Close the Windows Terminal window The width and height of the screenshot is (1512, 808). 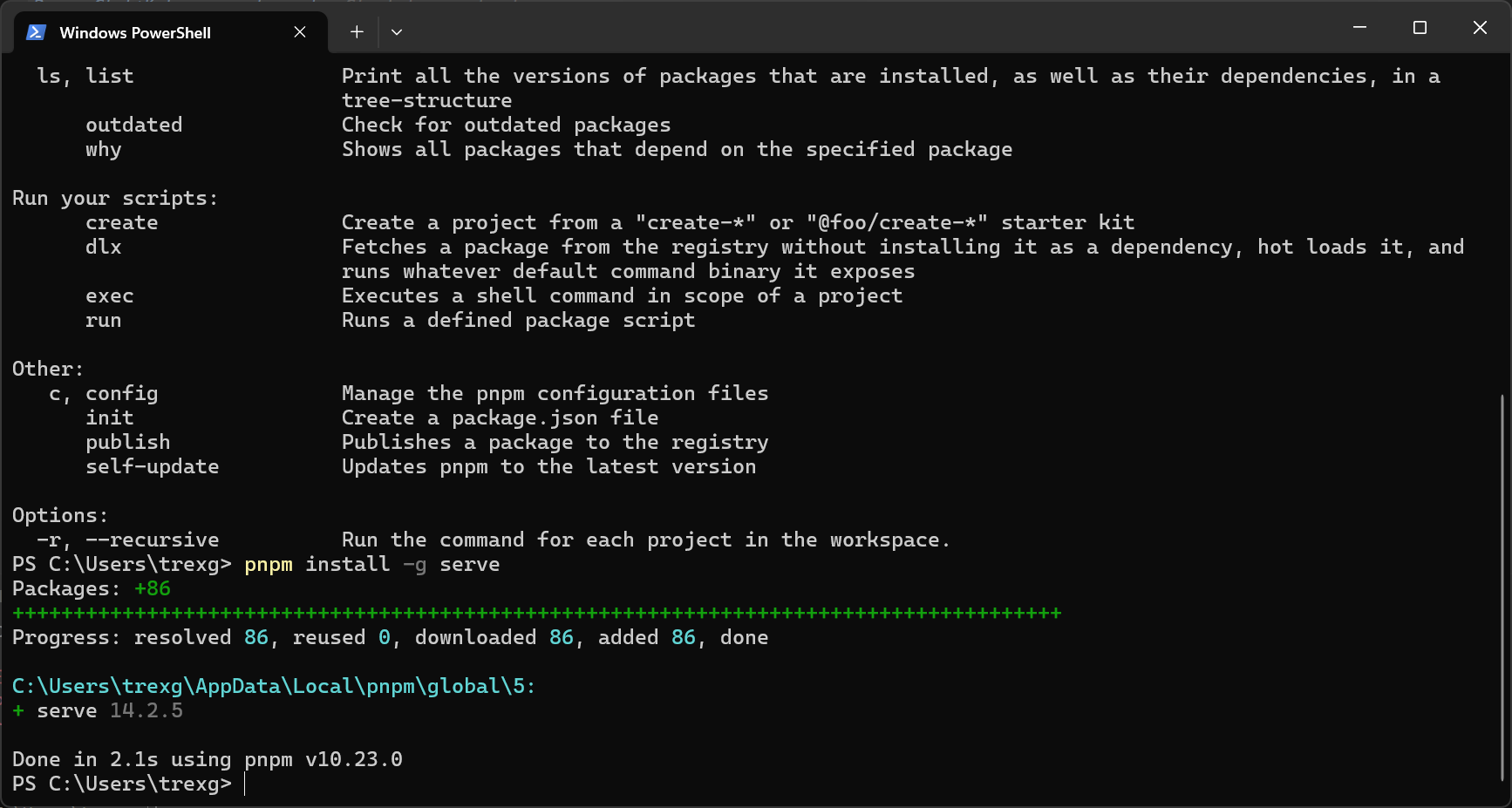click(1480, 28)
